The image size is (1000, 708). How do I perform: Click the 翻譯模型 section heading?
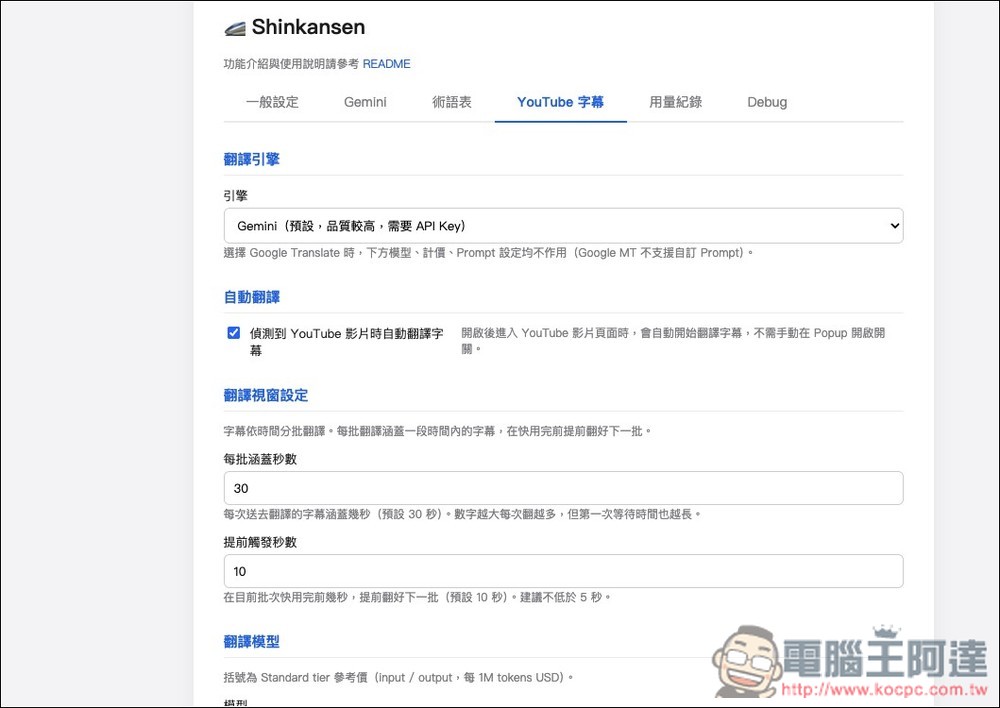click(x=250, y=641)
